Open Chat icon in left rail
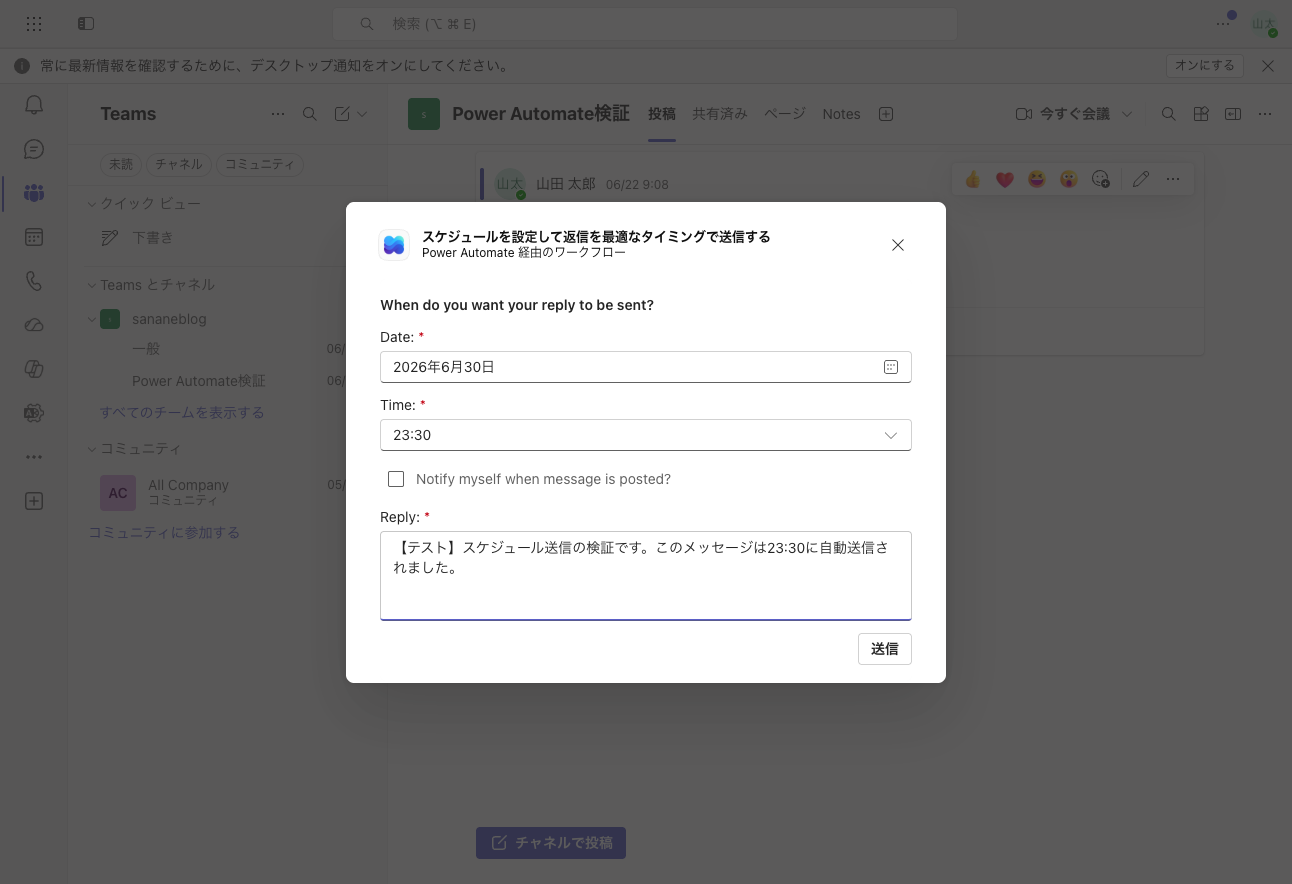The image size is (1292, 884). [x=34, y=149]
